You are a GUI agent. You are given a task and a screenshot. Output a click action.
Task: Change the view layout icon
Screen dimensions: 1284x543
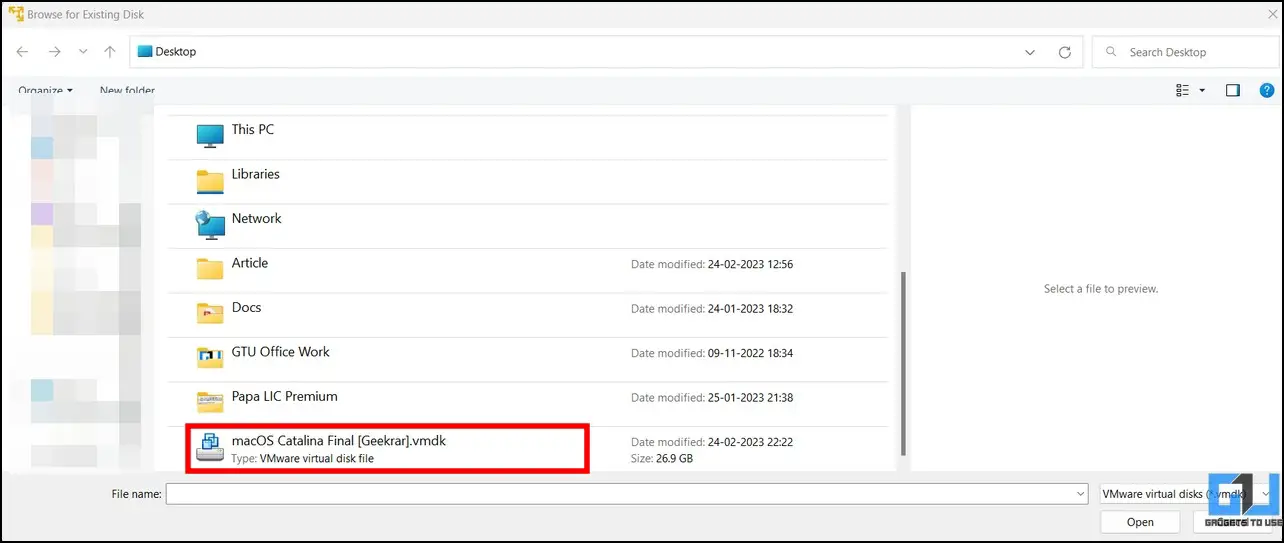pos(1183,90)
